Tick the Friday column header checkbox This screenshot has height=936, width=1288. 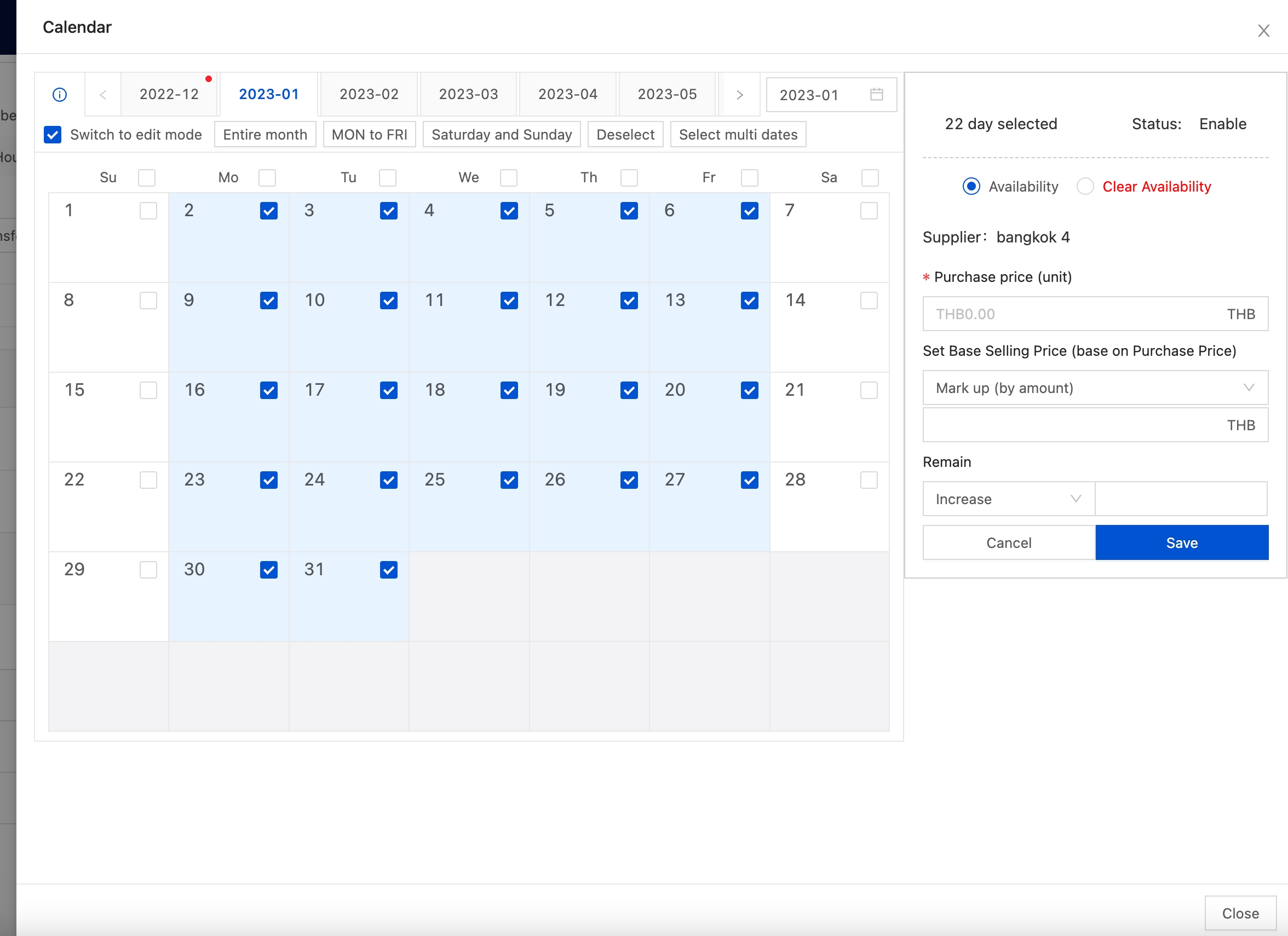750,178
